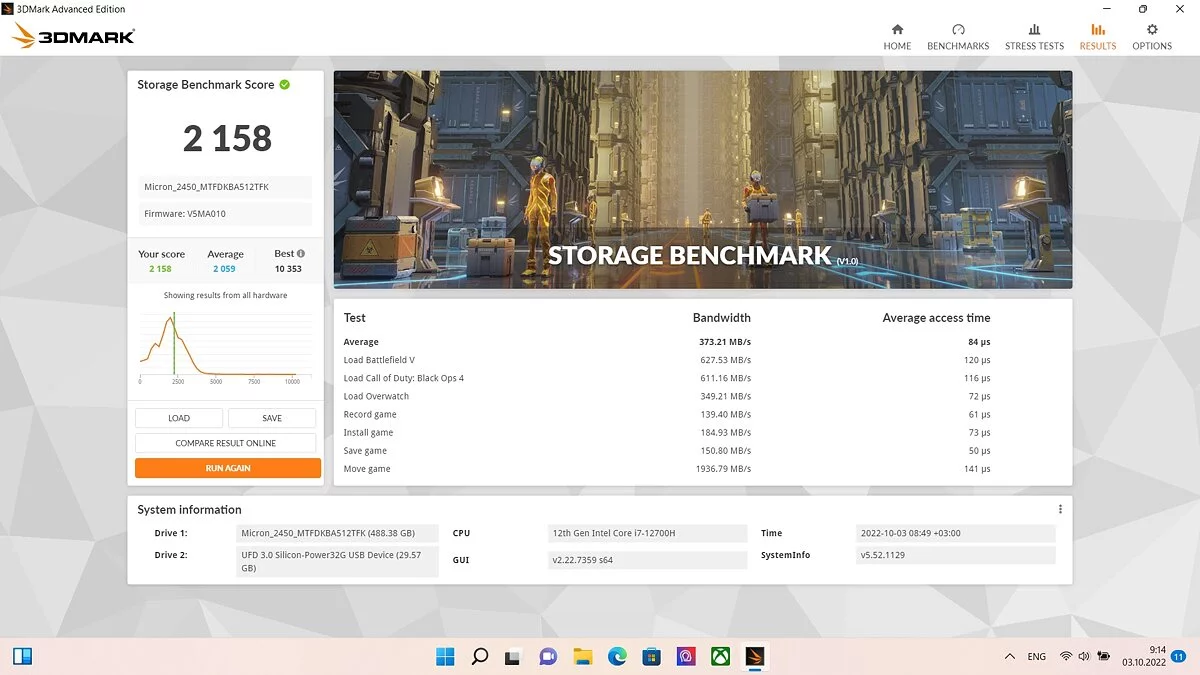1200x675 pixels.
Task: Open ENG language input switcher
Action: tap(1037, 656)
